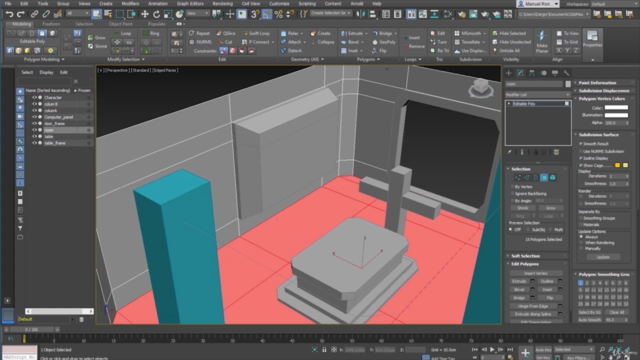Toggle the Percent Snap icon

(x=279, y=15)
